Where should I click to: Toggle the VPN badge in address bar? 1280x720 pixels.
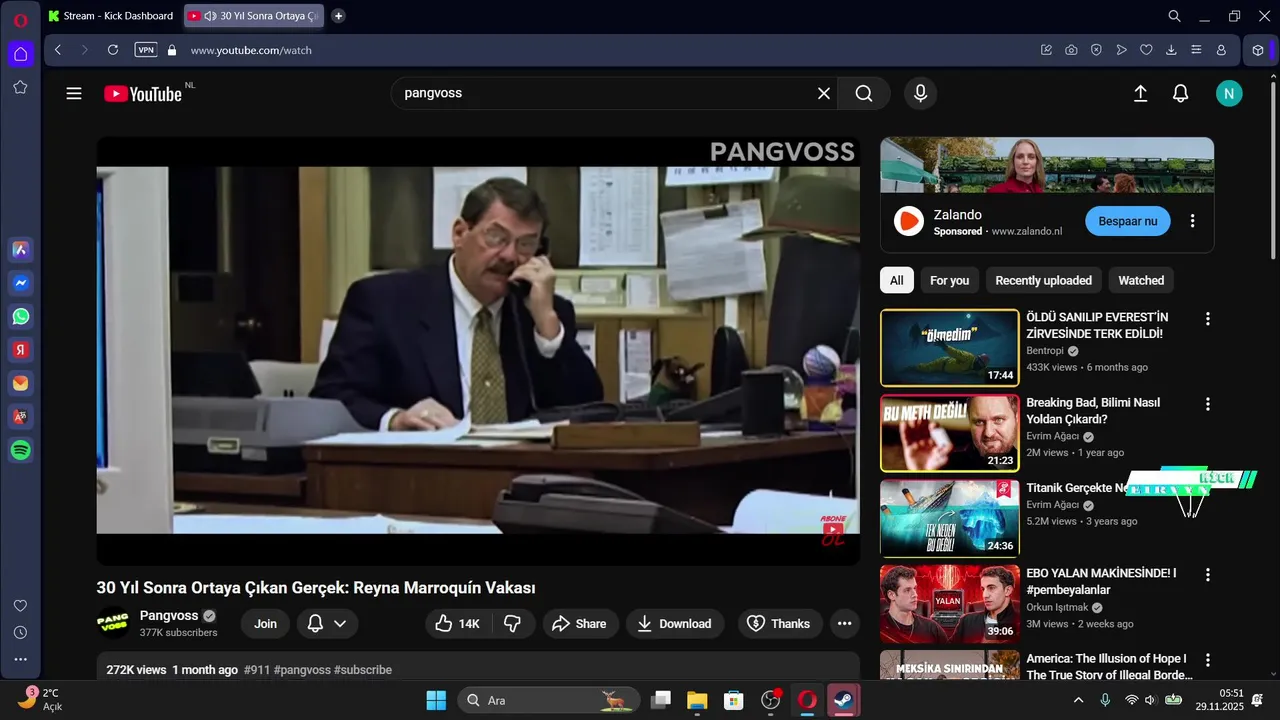click(146, 50)
